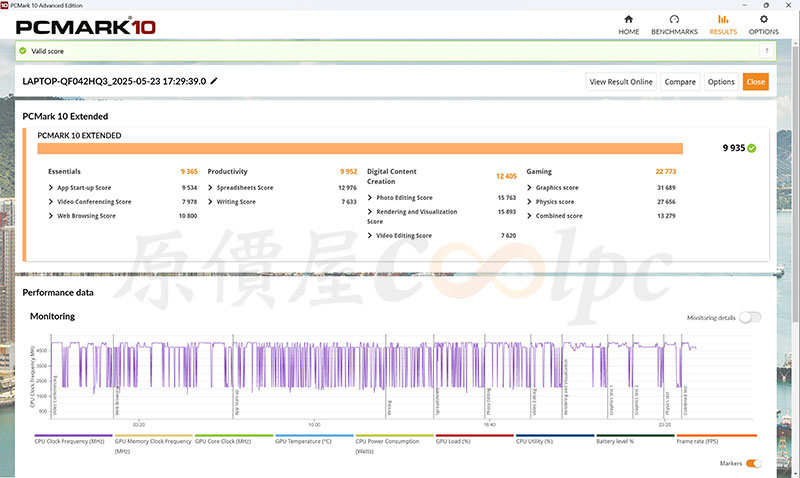The image size is (800, 478).
Task: Expand Physics score
Action: coord(529,202)
